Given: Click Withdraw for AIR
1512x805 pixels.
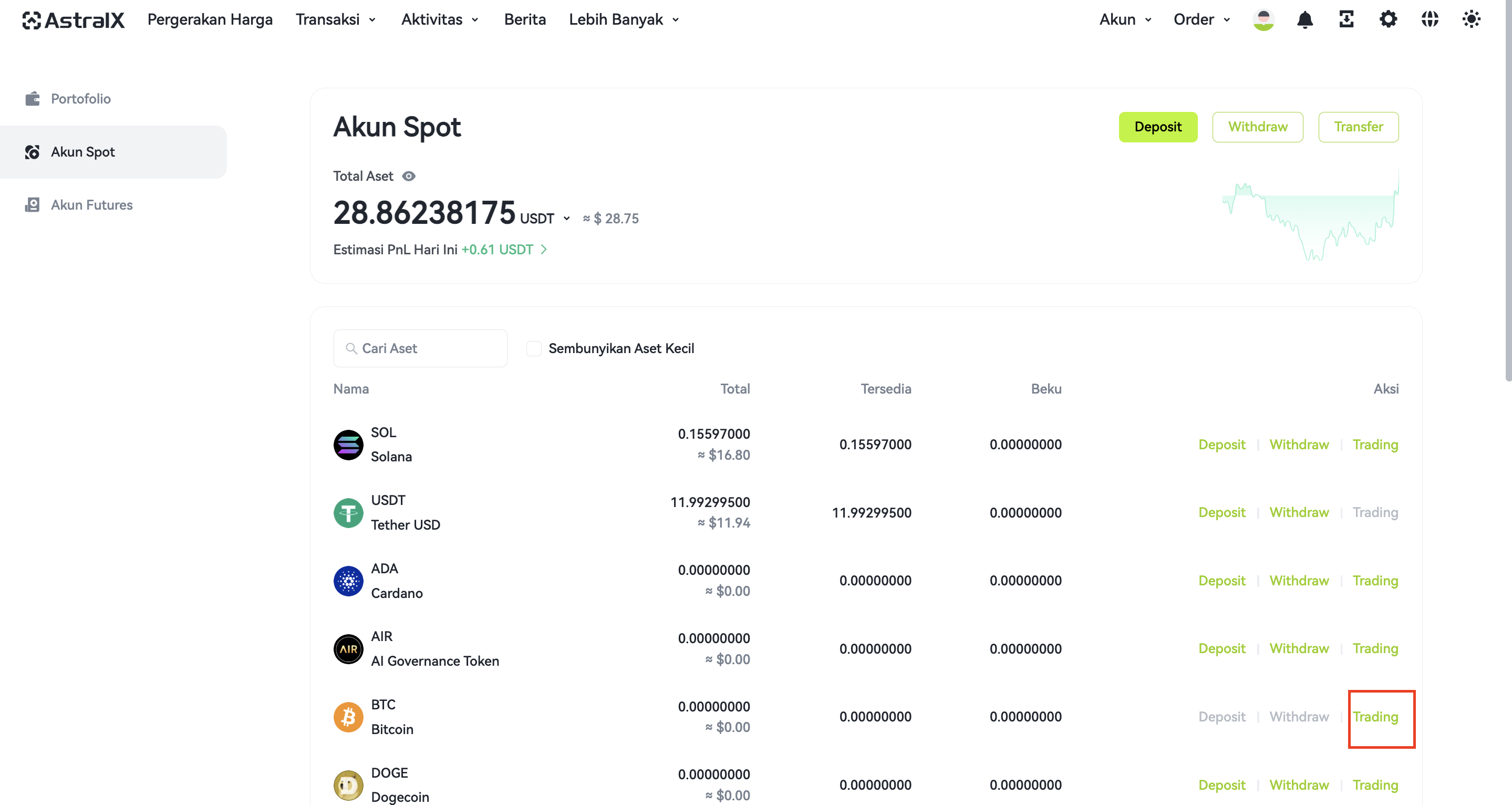Looking at the screenshot, I should tap(1299, 649).
